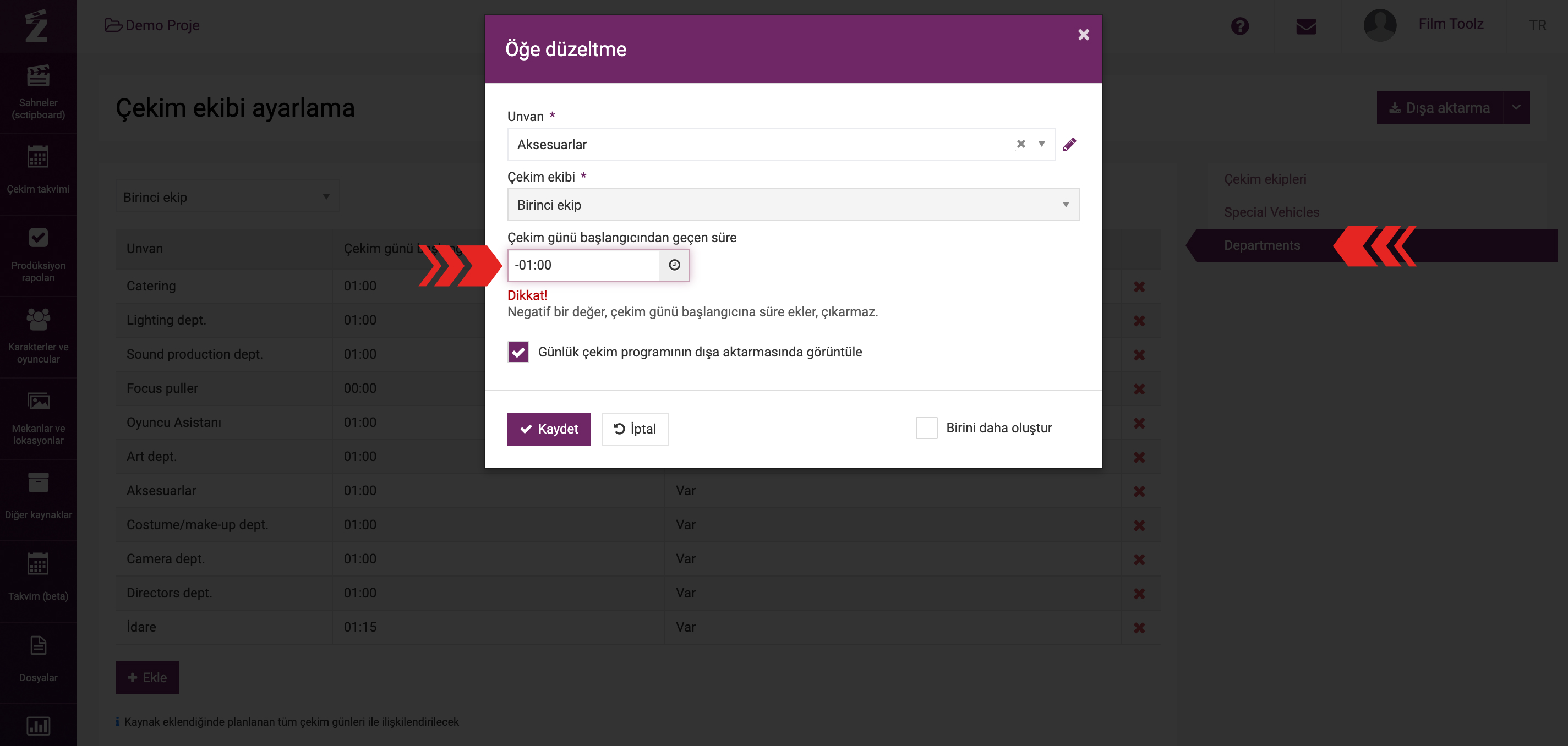The width and height of the screenshot is (1568, 746).
Task: Delete the Costume/make-up dept. row
Action: [x=1139, y=525]
